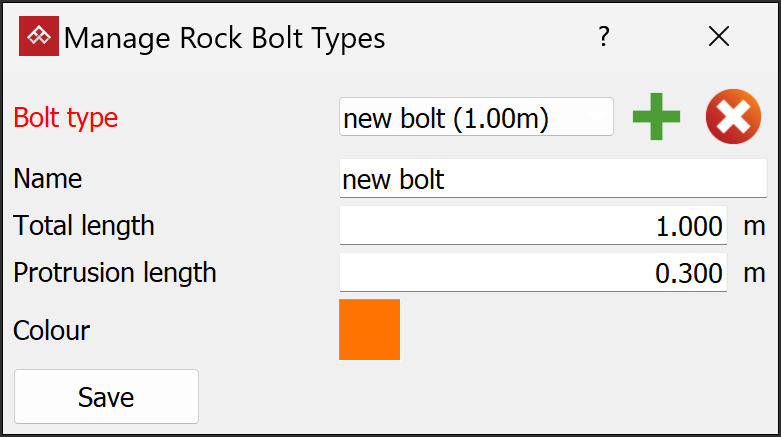
Task: Click the 'm' unit beside Protrusion length
Action: point(753,272)
